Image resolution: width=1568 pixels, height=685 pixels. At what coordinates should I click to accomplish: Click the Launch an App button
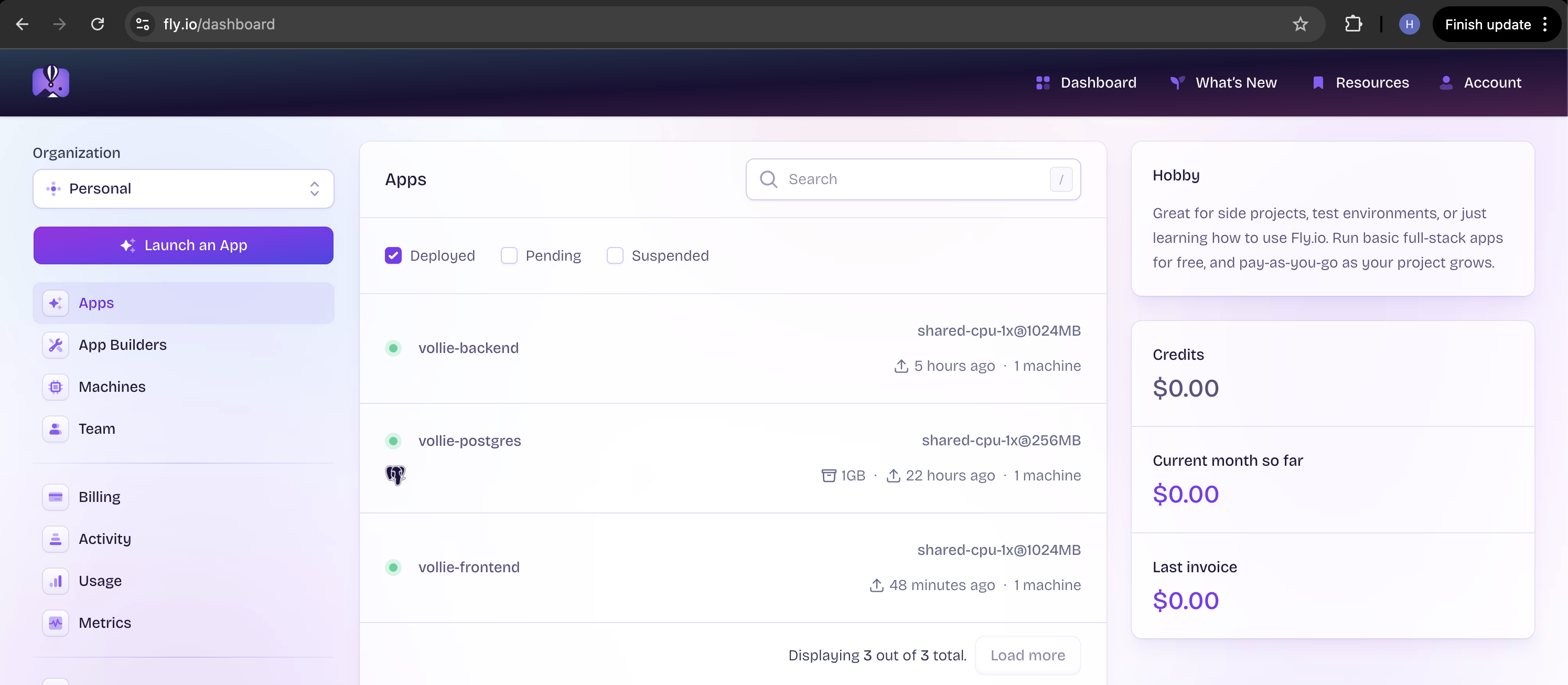pos(183,245)
